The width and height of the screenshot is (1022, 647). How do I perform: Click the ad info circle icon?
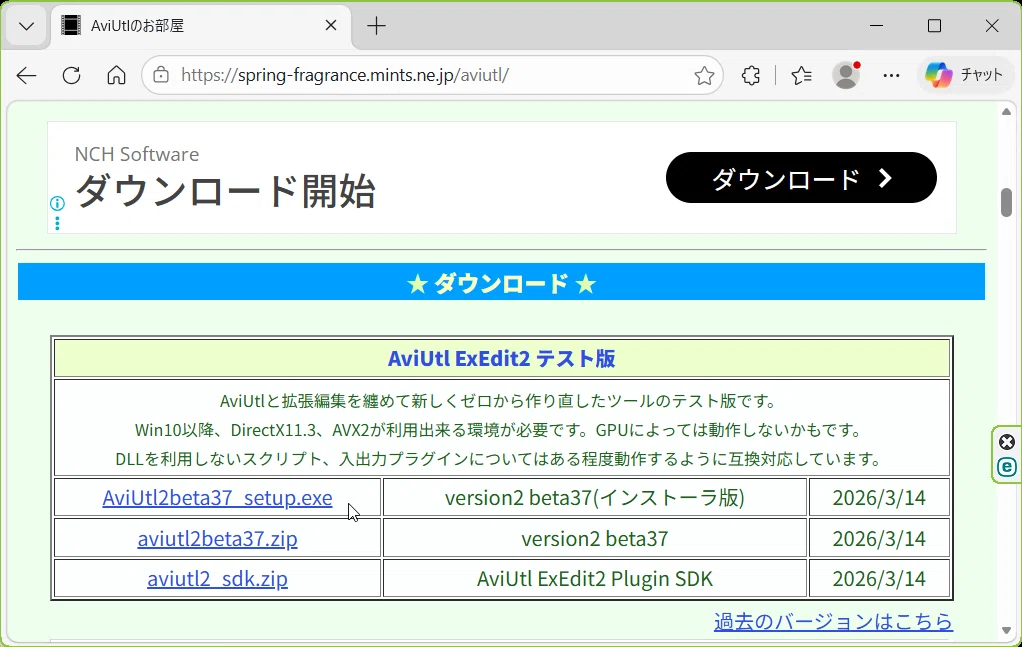click(x=57, y=203)
